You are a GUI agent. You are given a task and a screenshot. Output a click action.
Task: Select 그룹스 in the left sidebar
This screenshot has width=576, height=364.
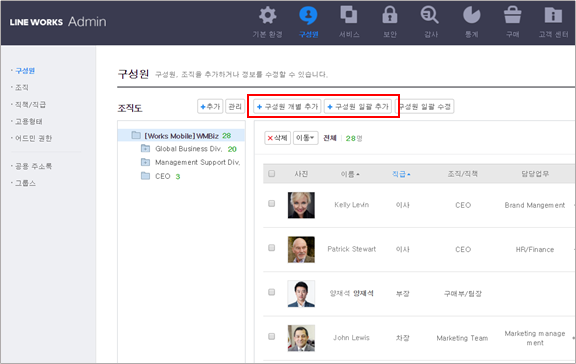pyautogui.click(x=25, y=183)
